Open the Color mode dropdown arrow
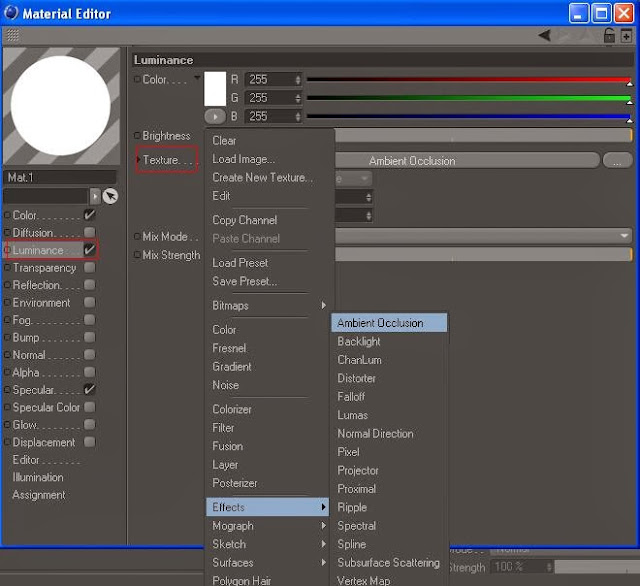Screen dimensions: 640x586 [x=197, y=78]
